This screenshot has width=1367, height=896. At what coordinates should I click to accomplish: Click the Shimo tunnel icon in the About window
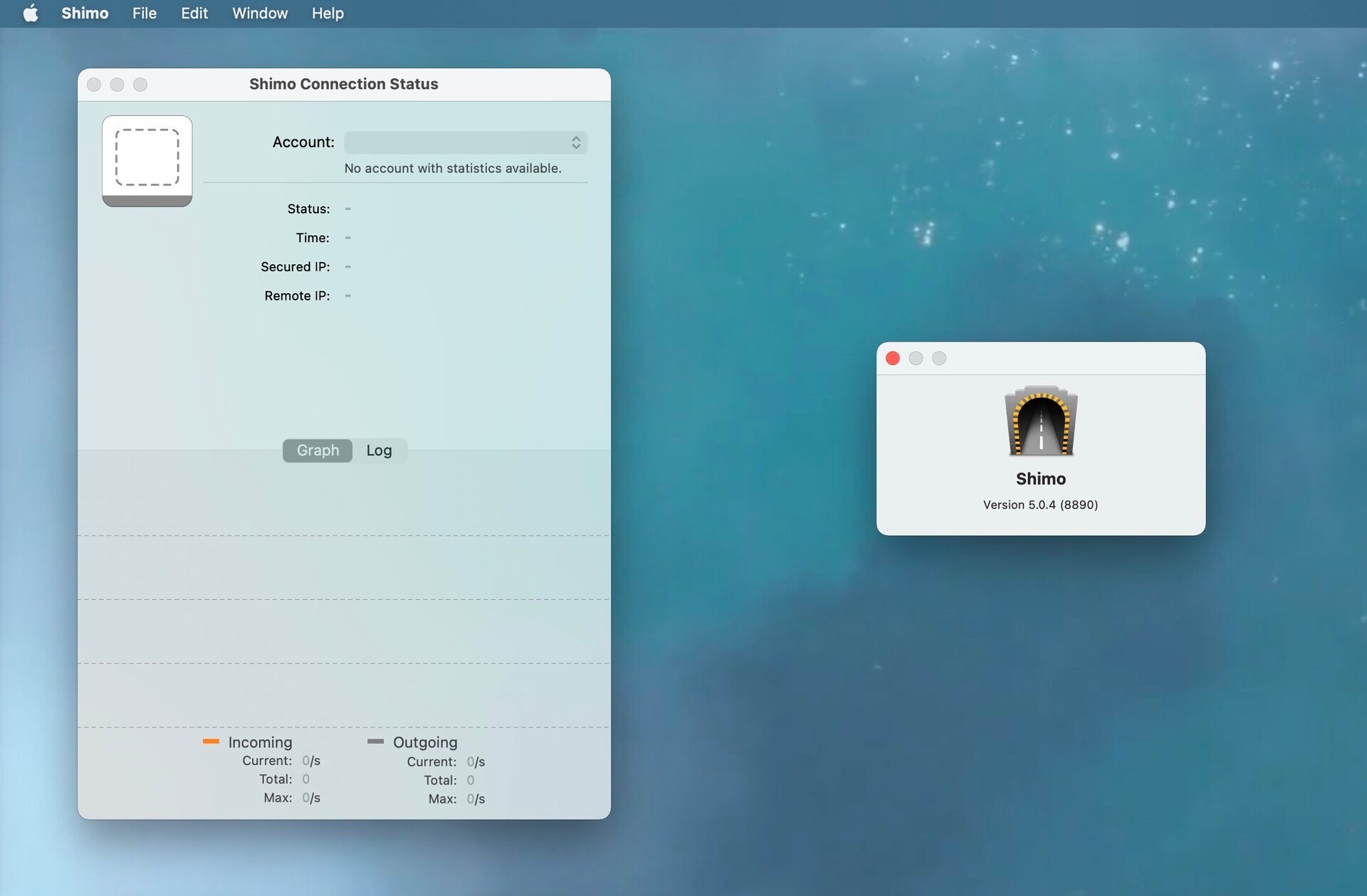(x=1040, y=421)
